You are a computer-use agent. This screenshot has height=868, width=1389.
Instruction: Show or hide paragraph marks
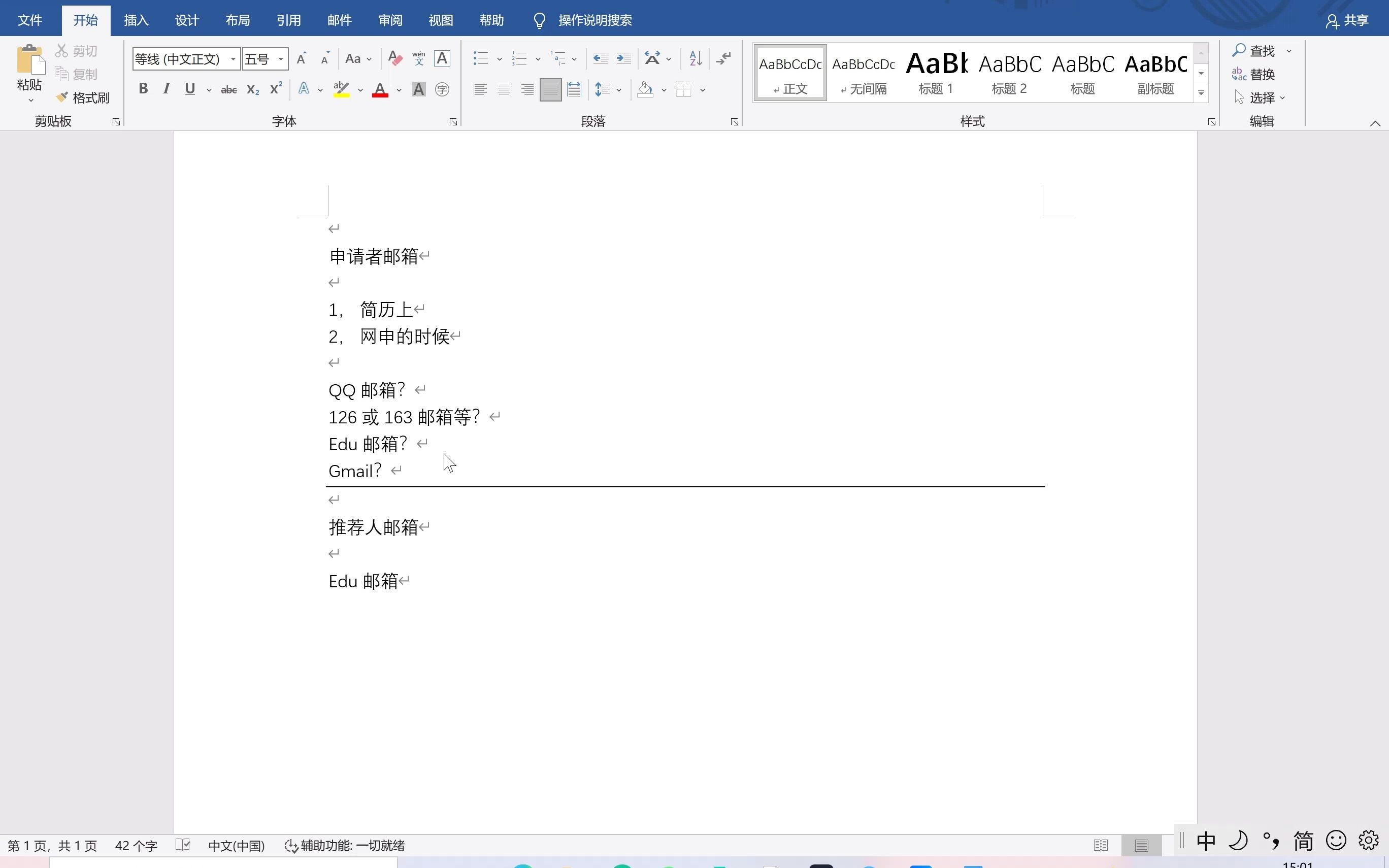point(724,58)
